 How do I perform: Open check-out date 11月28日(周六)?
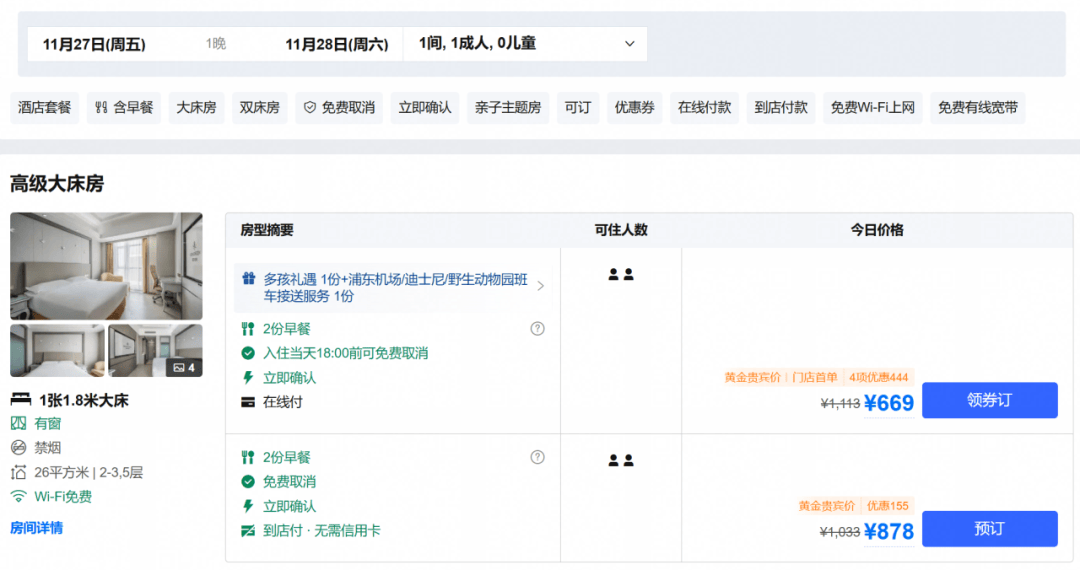[337, 45]
